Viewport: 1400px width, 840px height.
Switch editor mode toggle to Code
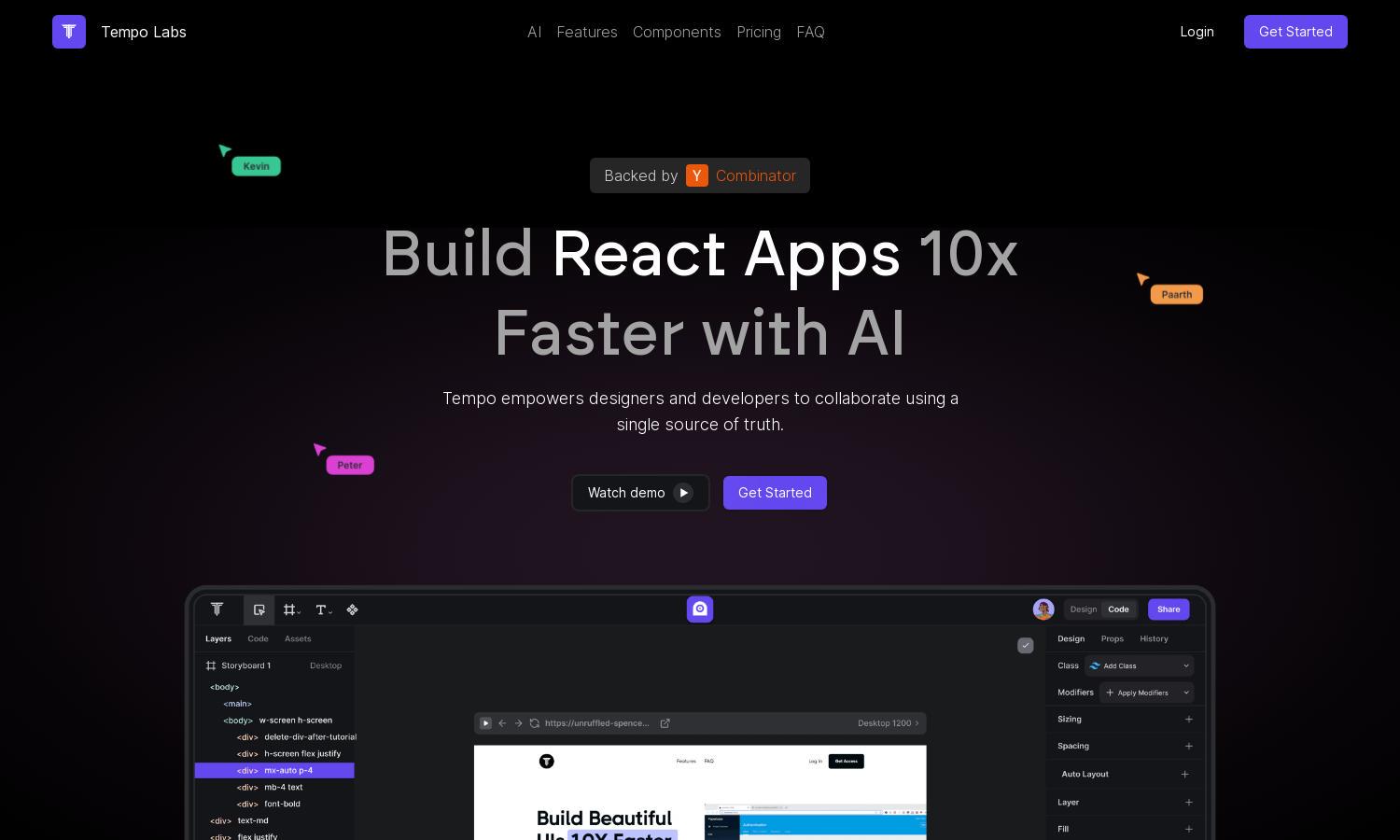[x=1118, y=609]
